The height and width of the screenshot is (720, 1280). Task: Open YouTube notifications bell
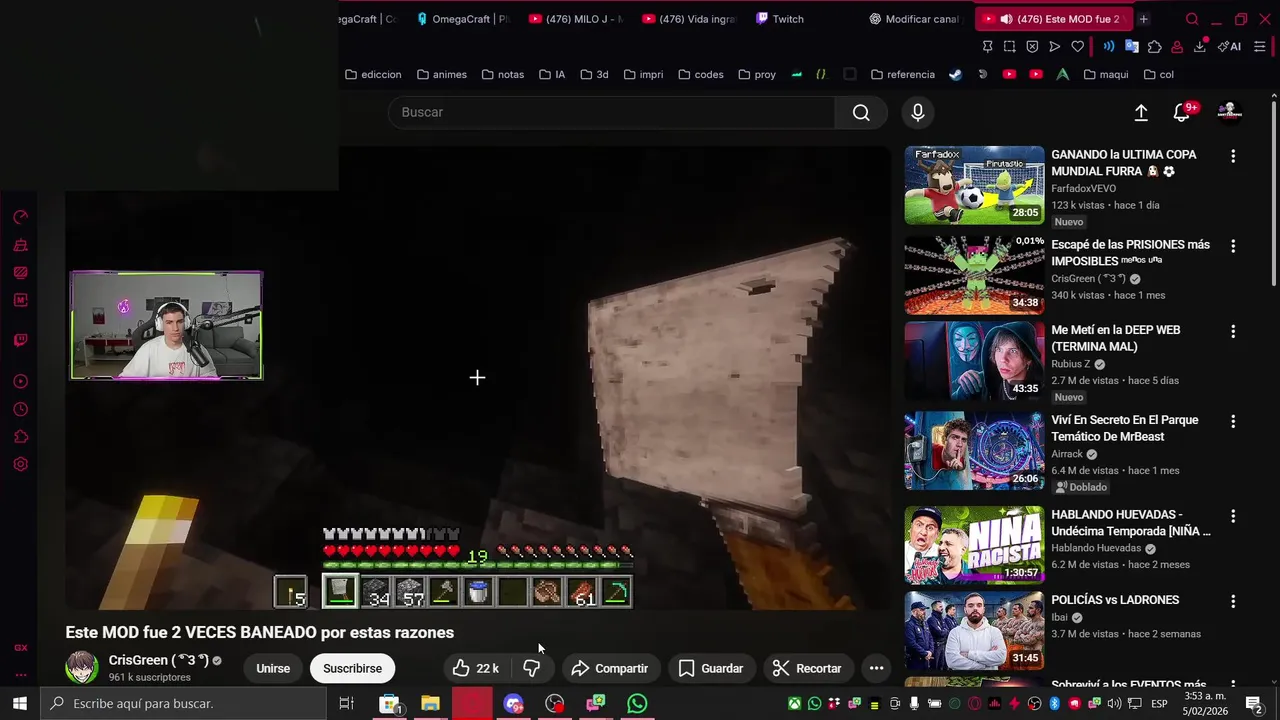pos(1182,113)
